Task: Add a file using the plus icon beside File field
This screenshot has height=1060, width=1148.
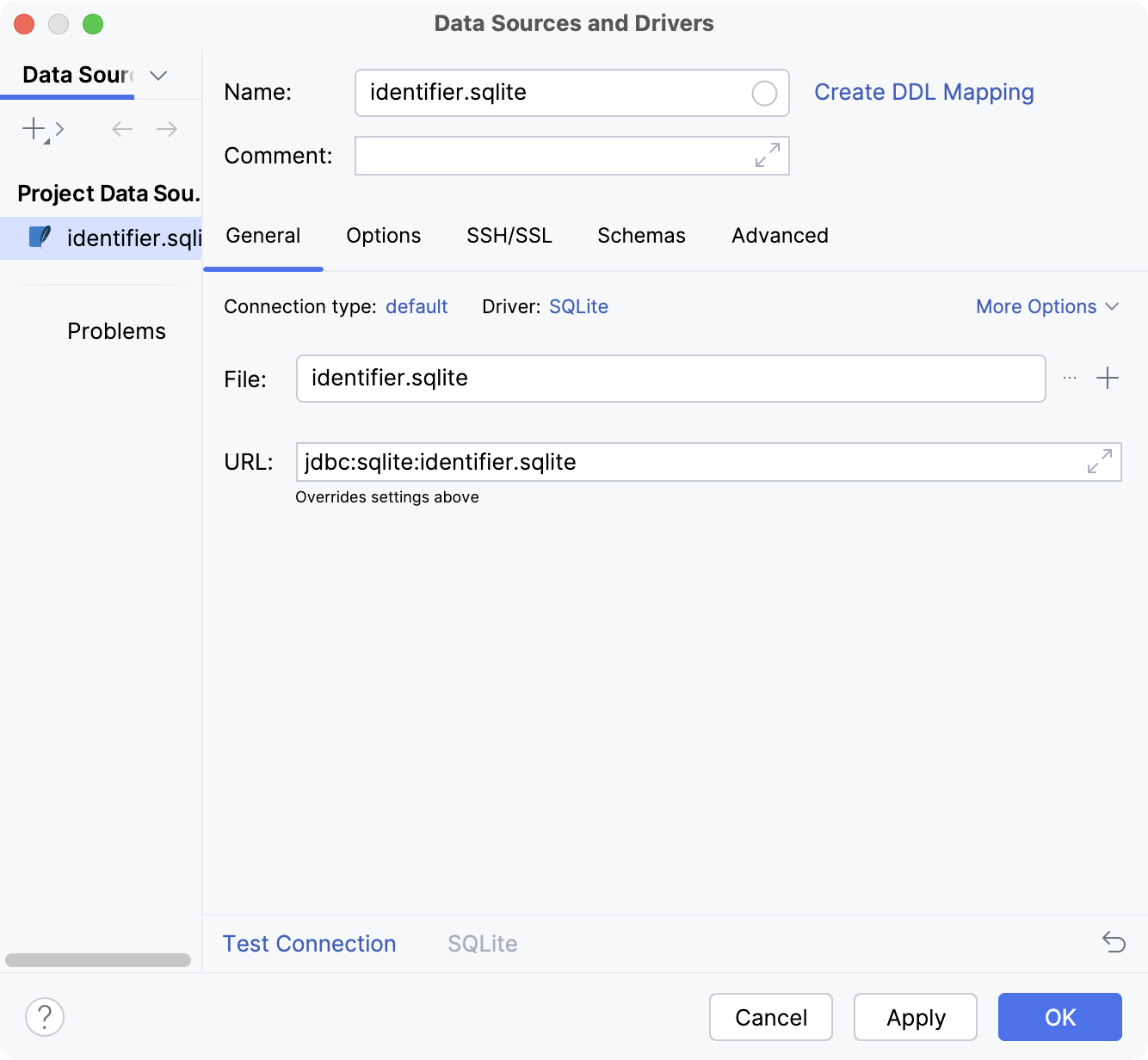Action: [x=1108, y=378]
